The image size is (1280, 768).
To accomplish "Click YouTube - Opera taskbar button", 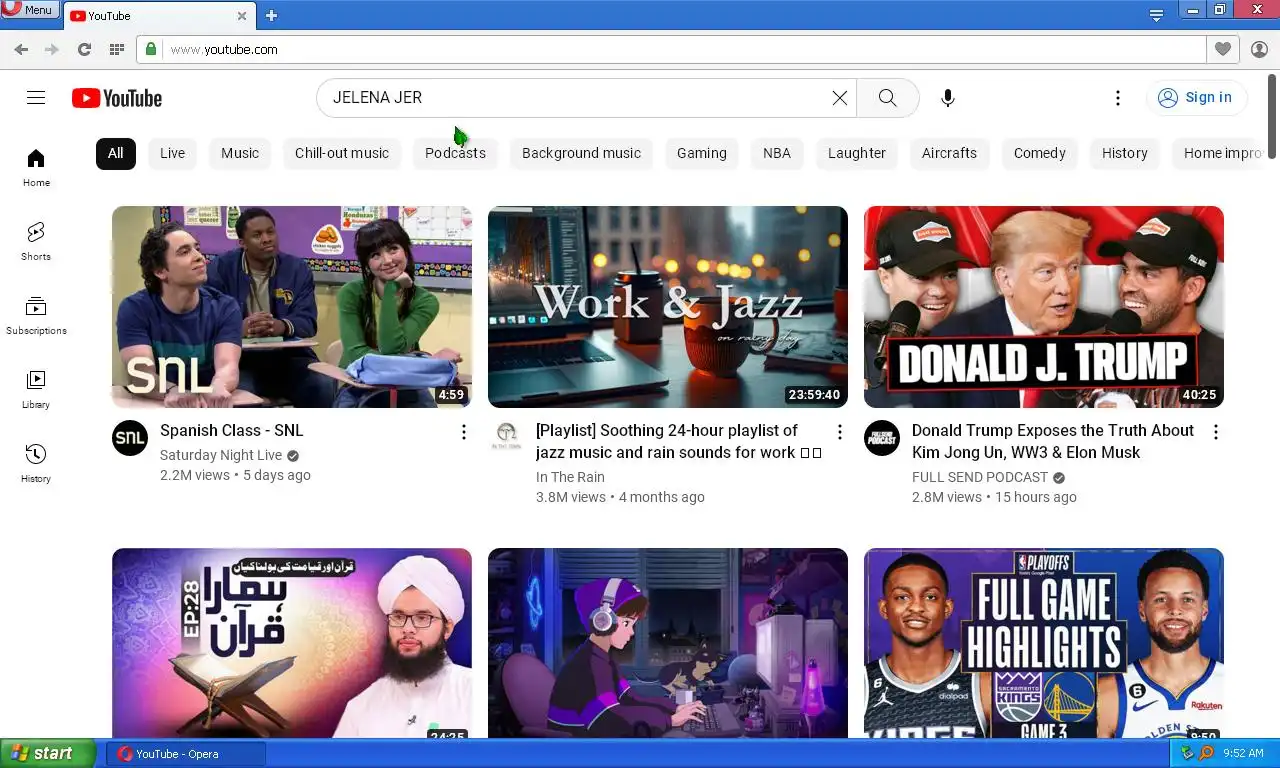I will coord(186,754).
